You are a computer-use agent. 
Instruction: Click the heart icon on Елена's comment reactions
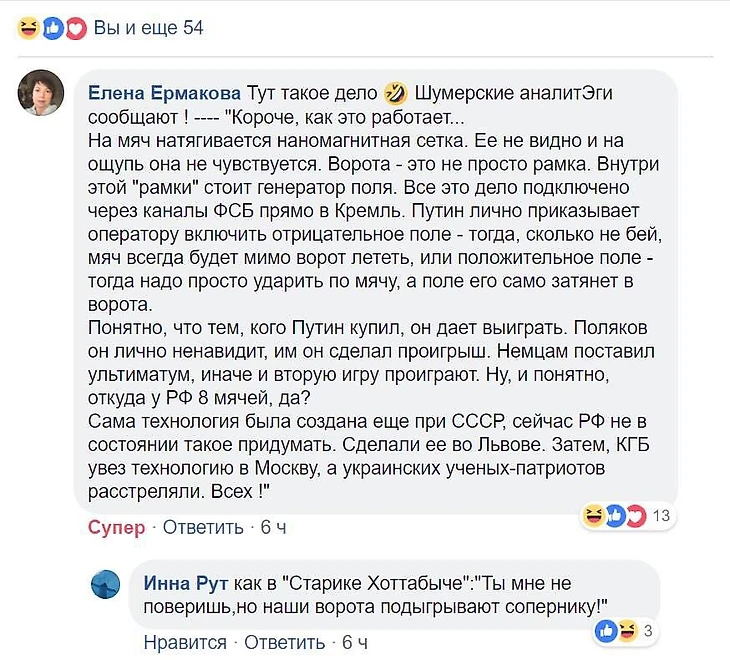pos(634,516)
